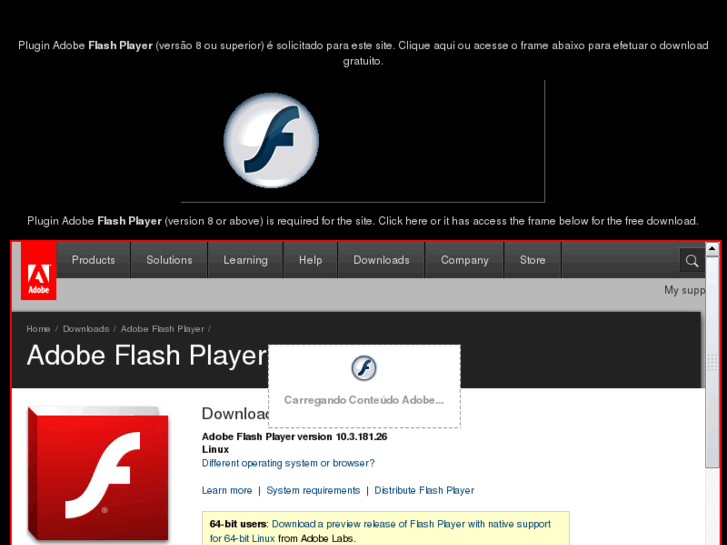Click 'Different operating system or browser?' link
727x545 pixels.
tap(288, 463)
